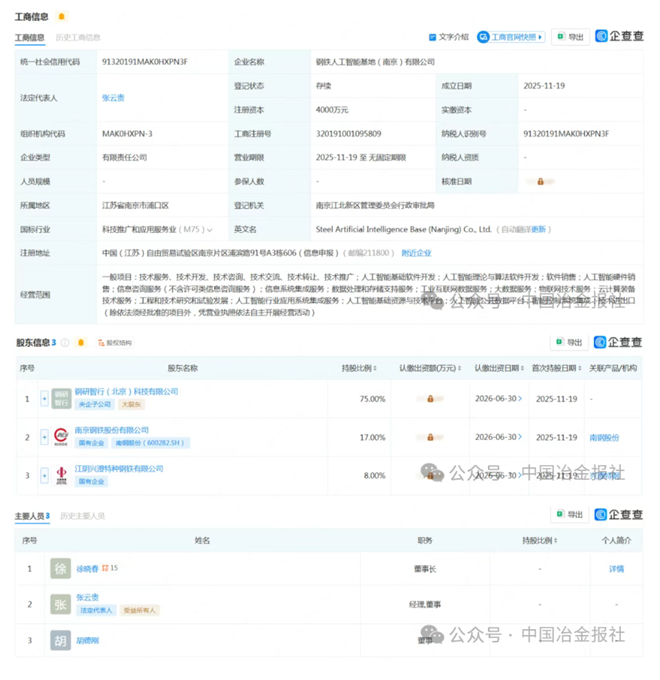Click the 附近企业 link

pos(416,253)
